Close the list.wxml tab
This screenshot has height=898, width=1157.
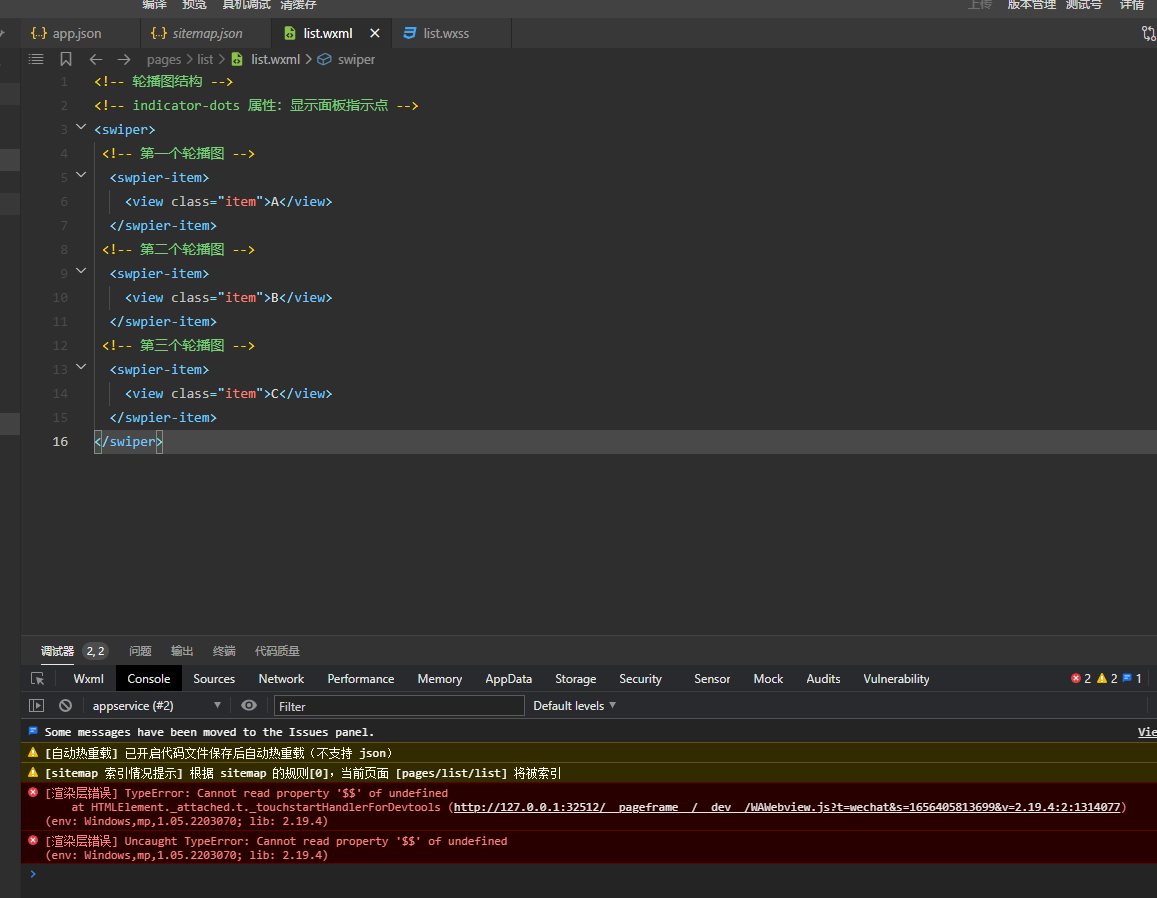pos(375,33)
